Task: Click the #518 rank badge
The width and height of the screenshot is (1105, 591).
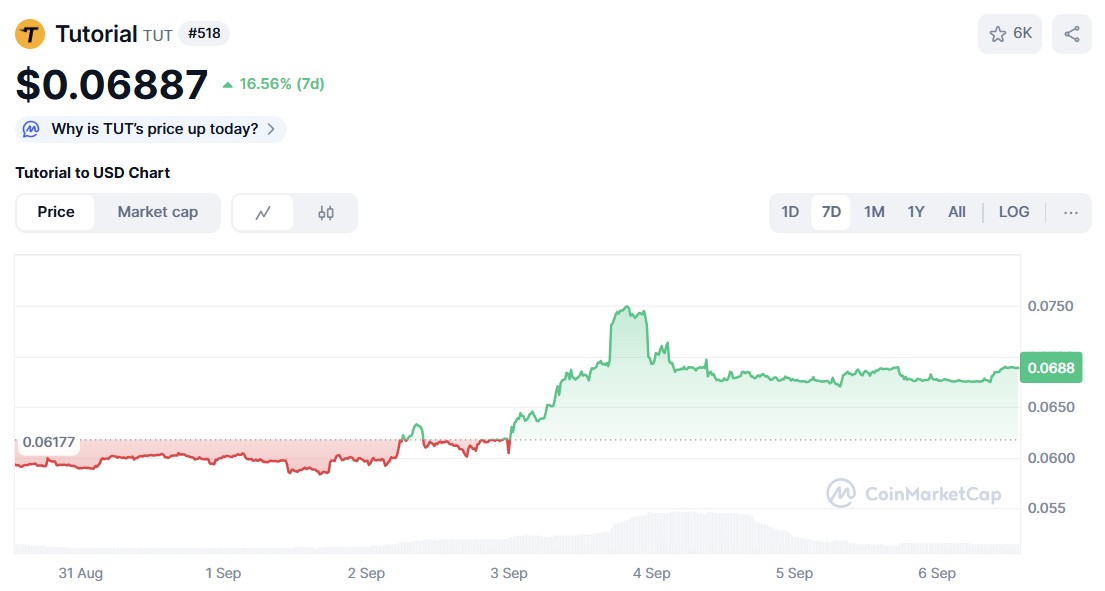Action: click(204, 33)
